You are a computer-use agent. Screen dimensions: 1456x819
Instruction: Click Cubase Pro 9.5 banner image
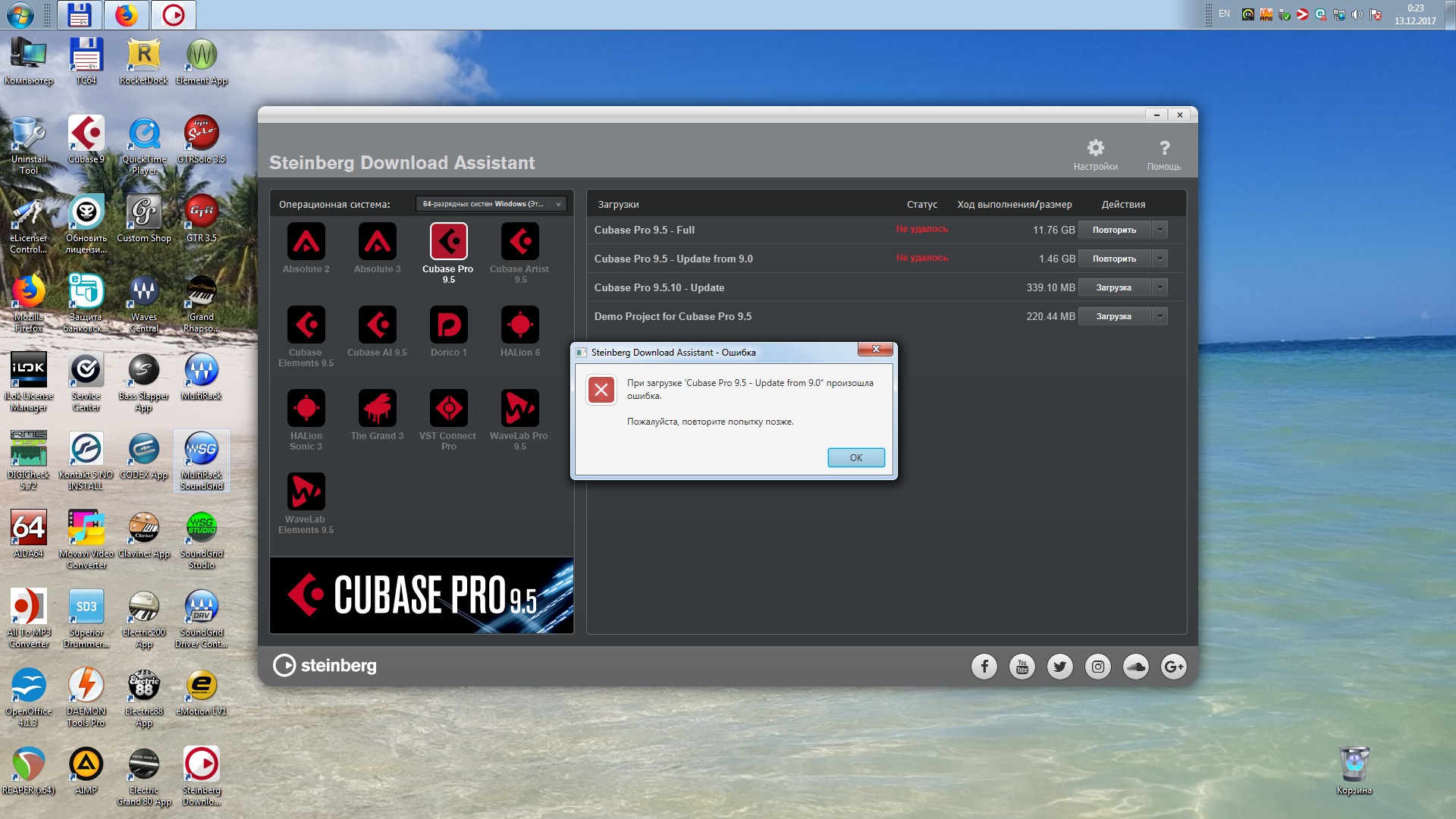(x=422, y=595)
